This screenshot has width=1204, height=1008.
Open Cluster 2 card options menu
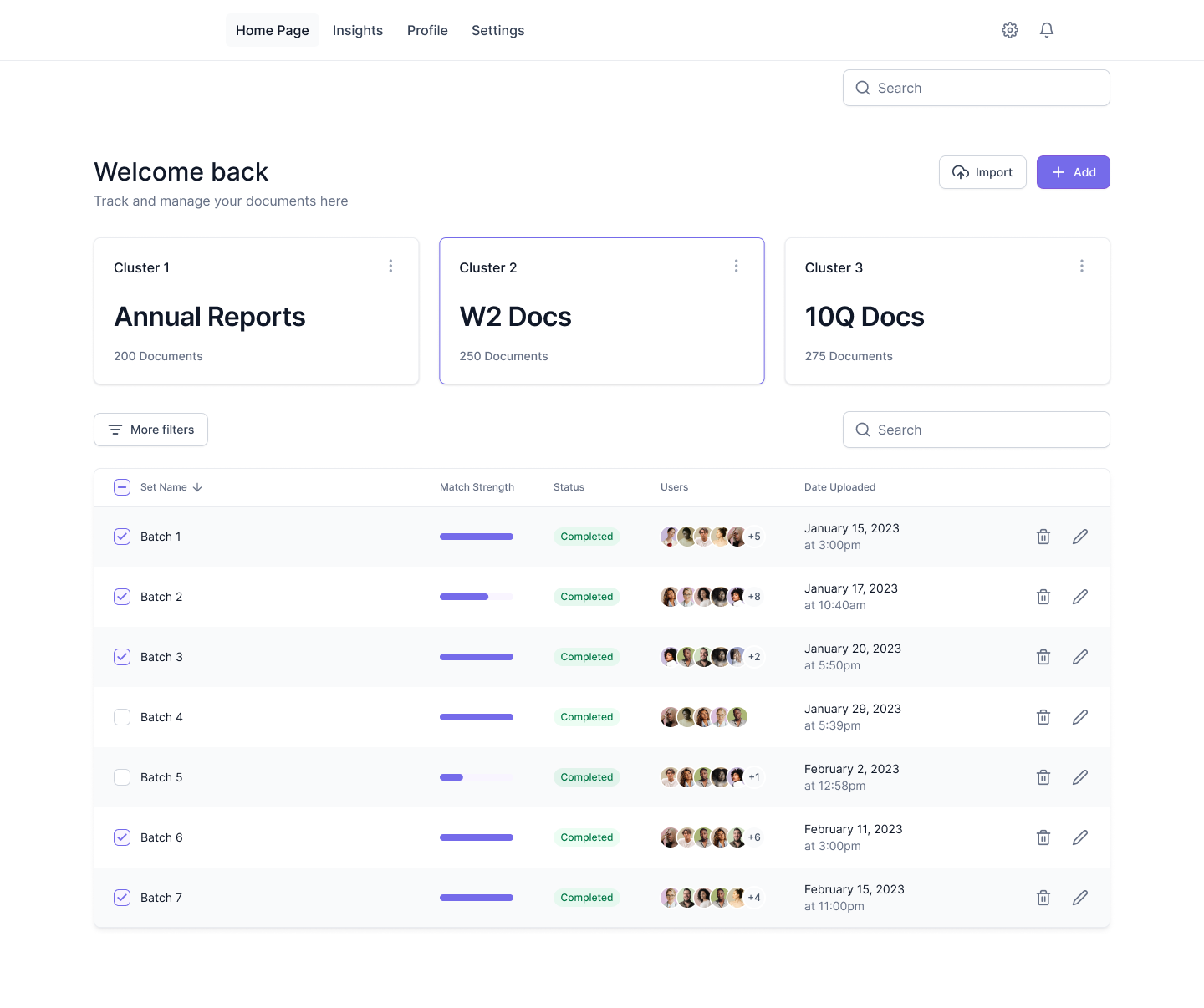coord(736,266)
